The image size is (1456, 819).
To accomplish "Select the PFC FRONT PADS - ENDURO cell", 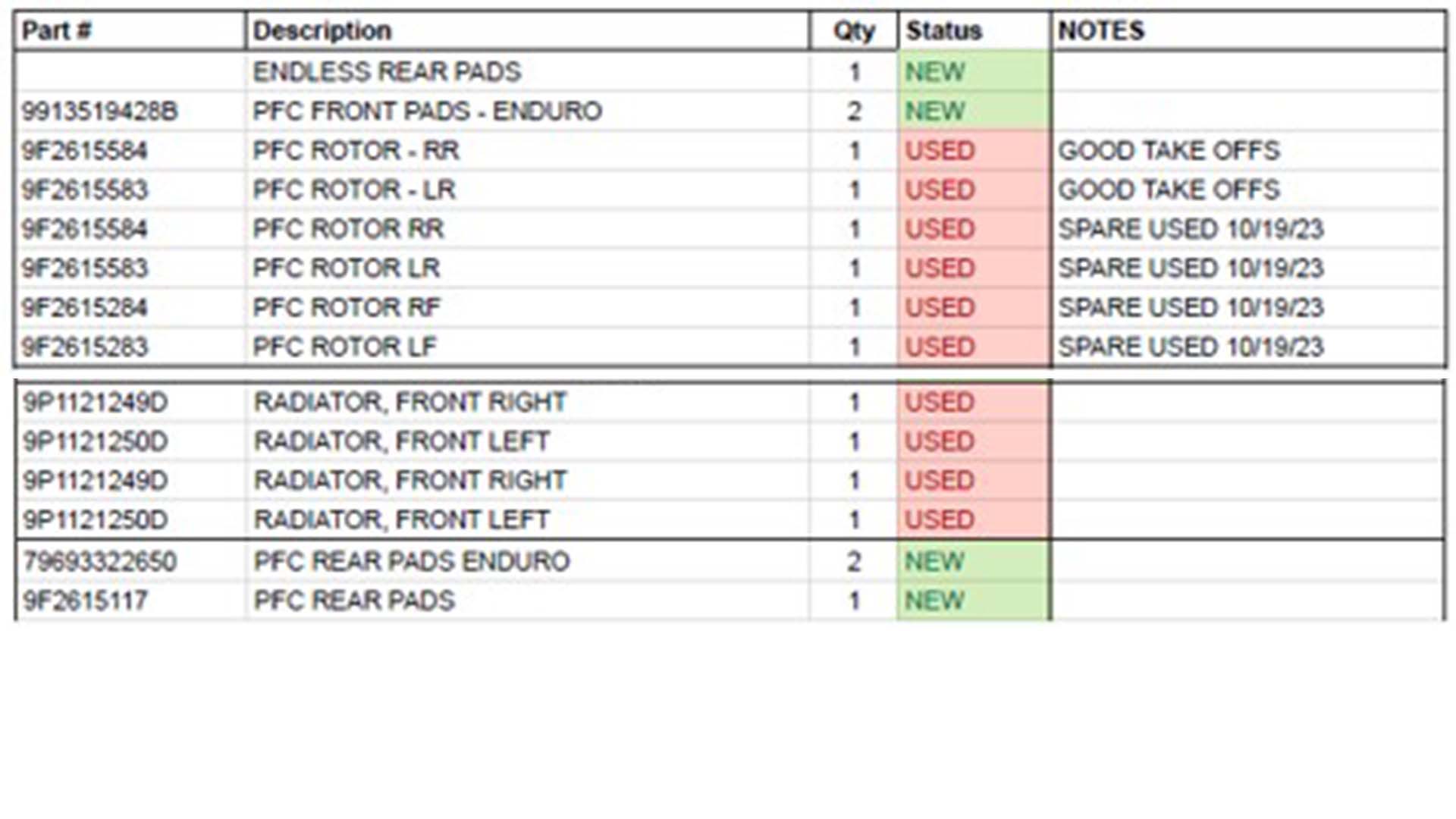I will pos(528,111).
